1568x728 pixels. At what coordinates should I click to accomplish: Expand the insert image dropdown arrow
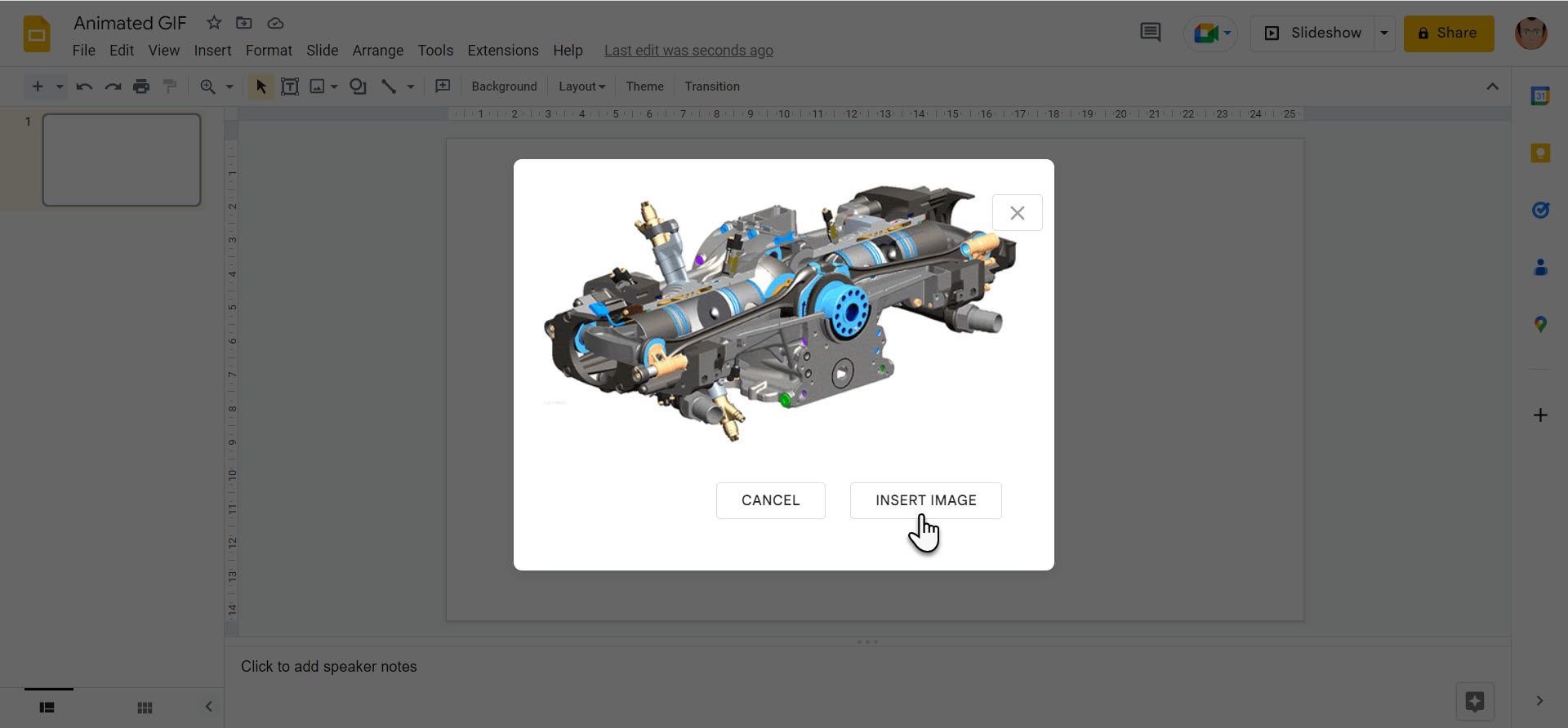(x=334, y=87)
